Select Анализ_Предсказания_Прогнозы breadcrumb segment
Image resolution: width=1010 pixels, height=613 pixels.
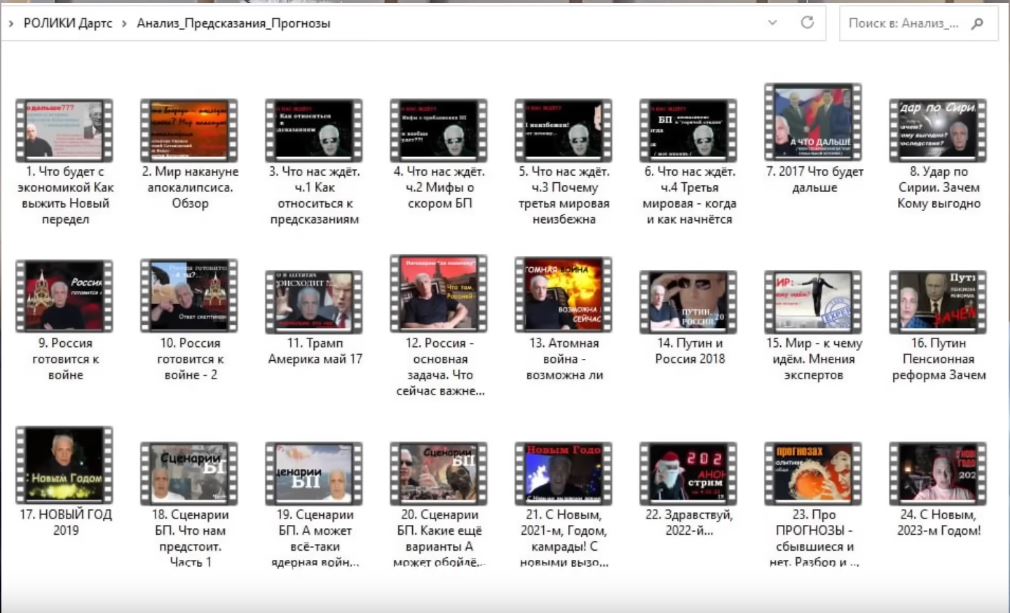click(x=233, y=23)
